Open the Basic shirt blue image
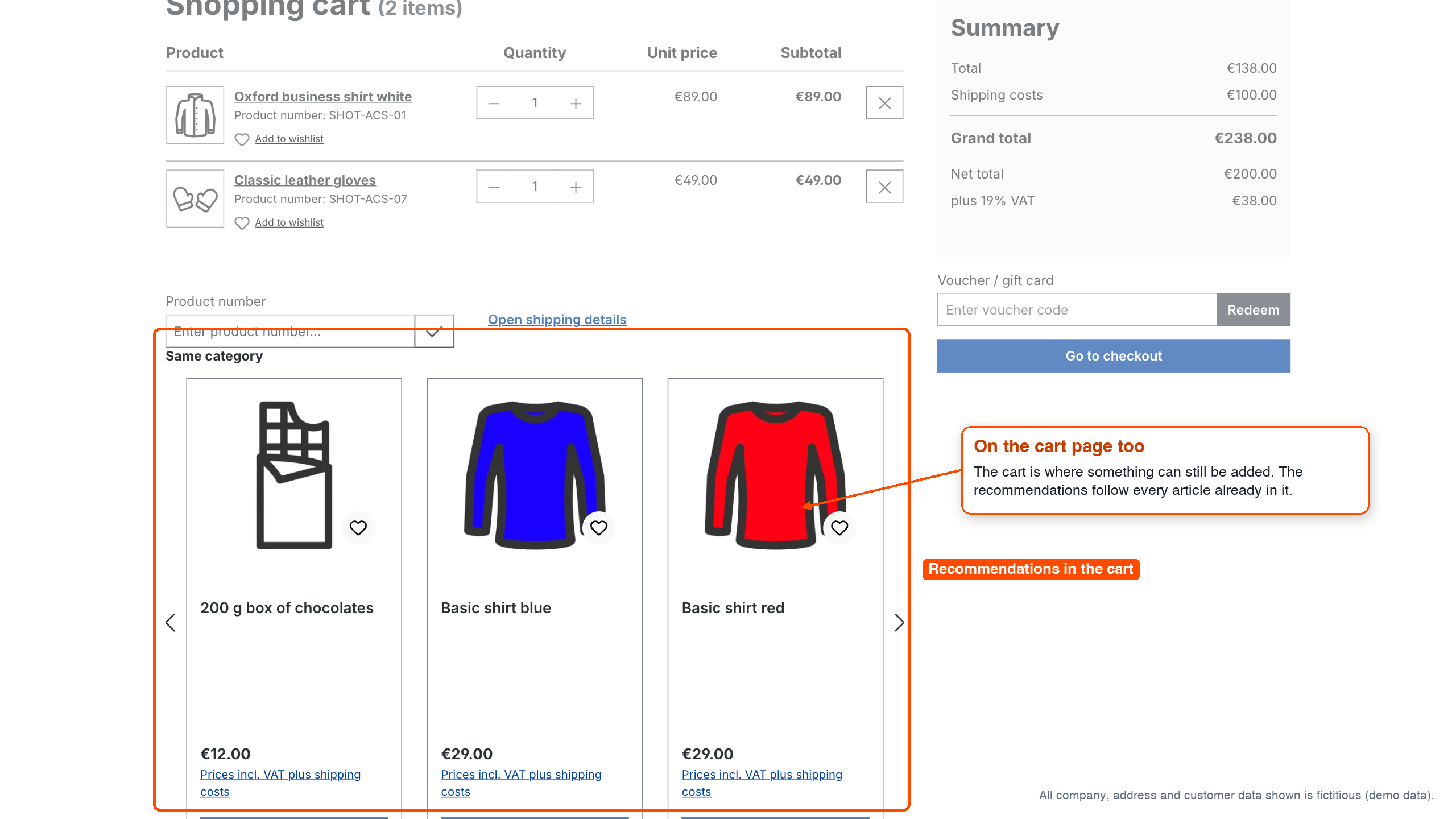The height and width of the screenshot is (819, 1456). coord(535,475)
